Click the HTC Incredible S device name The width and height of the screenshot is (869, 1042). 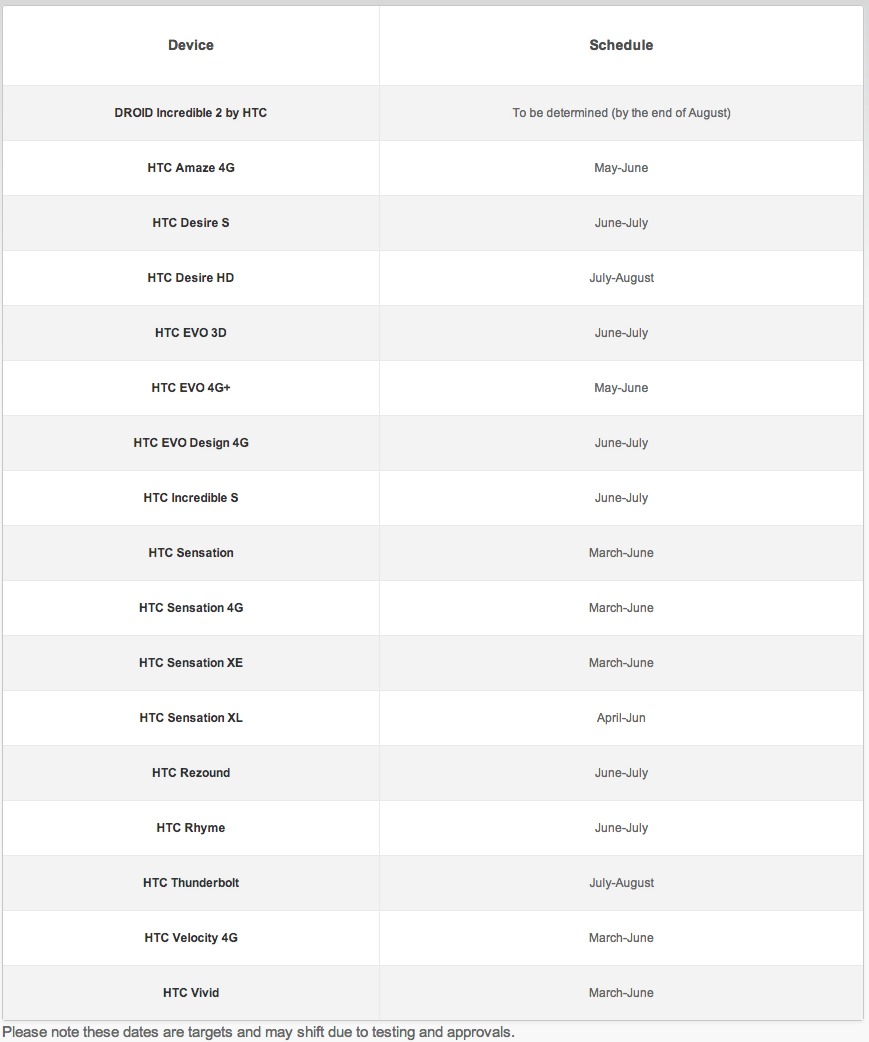[191, 498]
